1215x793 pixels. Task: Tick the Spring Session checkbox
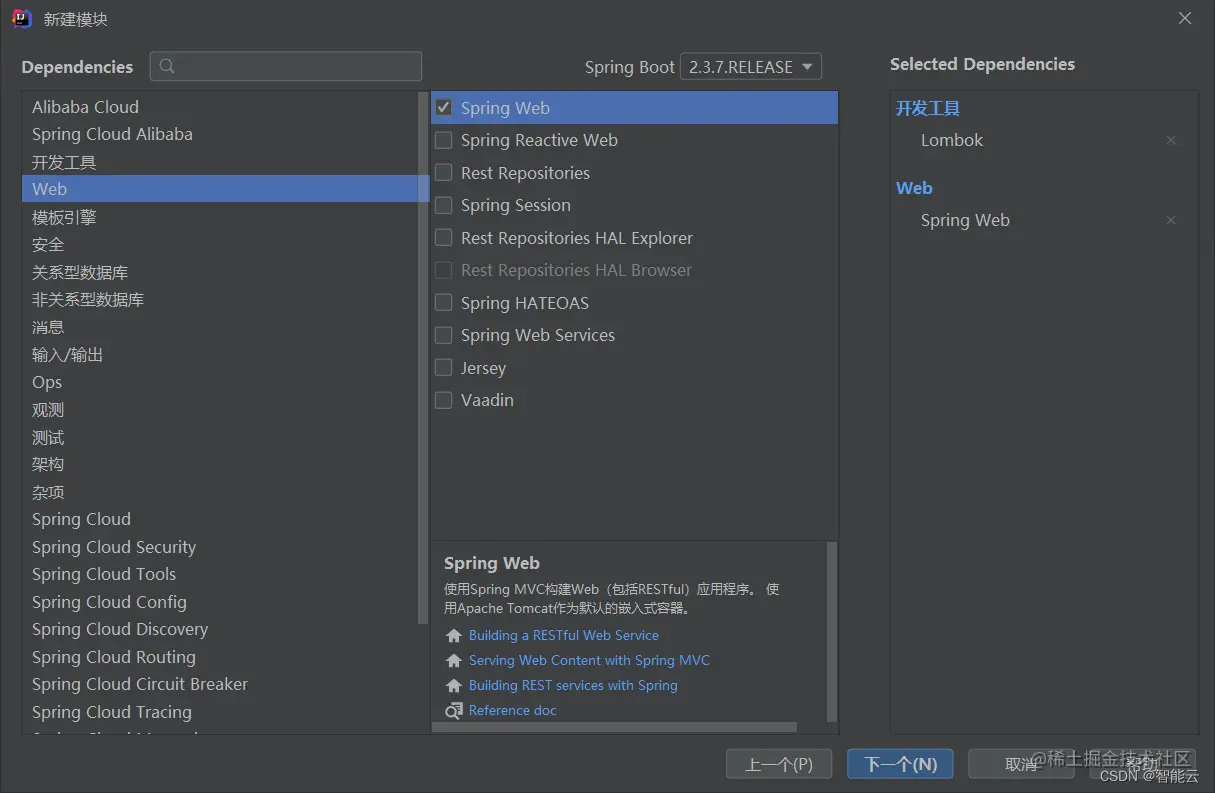444,205
